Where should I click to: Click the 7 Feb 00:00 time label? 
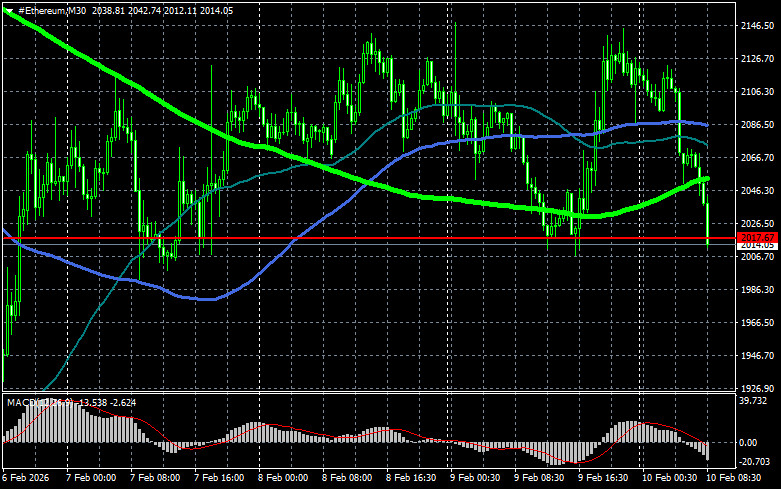click(91, 478)
